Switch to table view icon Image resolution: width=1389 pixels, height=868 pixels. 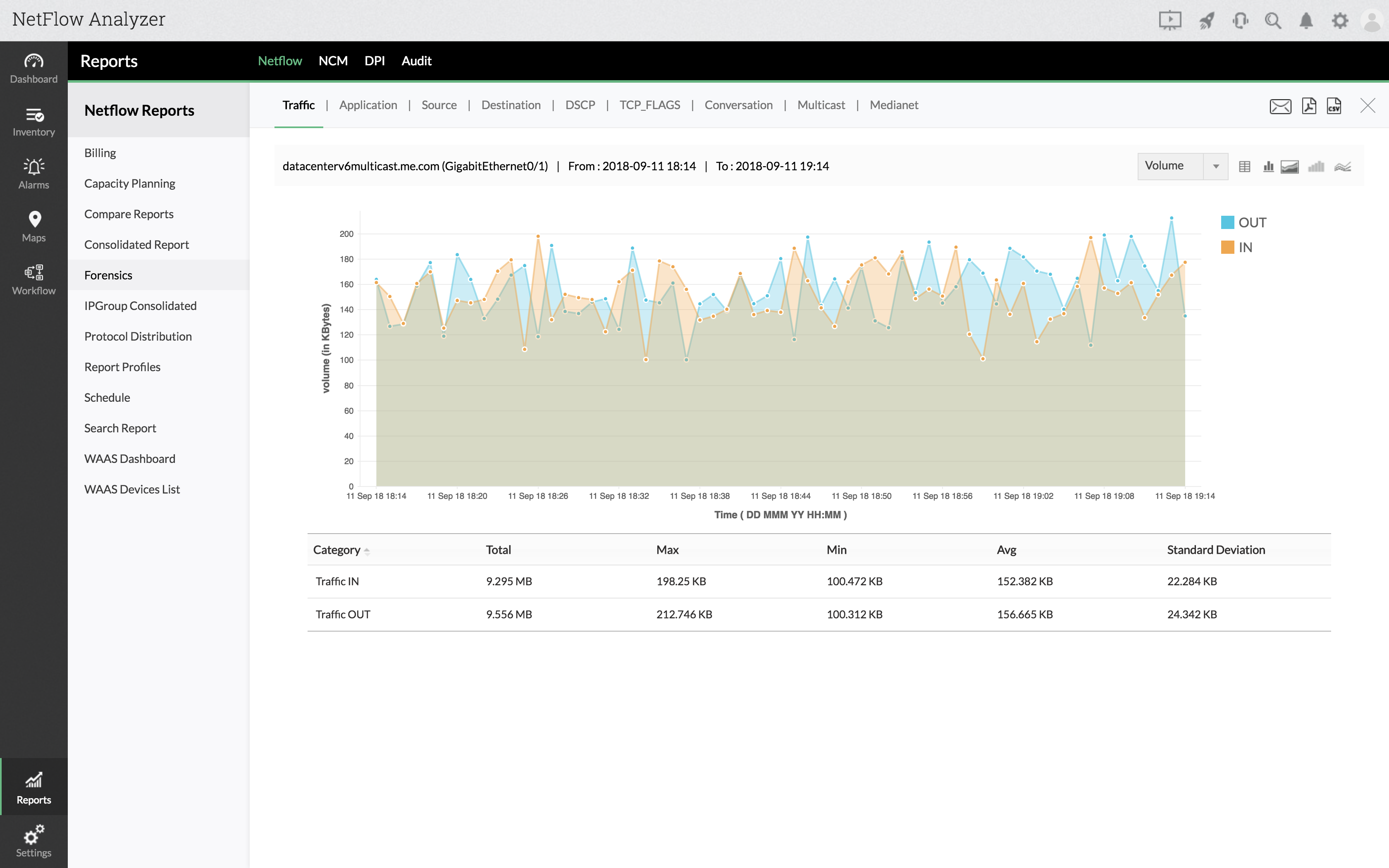pos(1244,167)
